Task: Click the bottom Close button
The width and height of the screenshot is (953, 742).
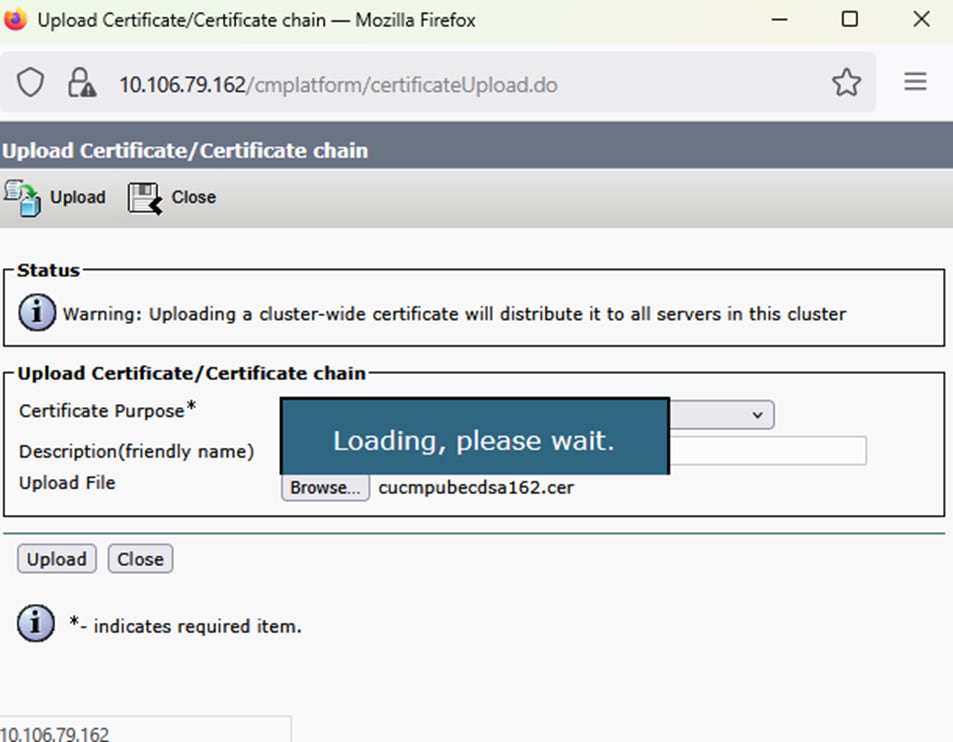Action: pyautogui.click(x=140, y=558)
